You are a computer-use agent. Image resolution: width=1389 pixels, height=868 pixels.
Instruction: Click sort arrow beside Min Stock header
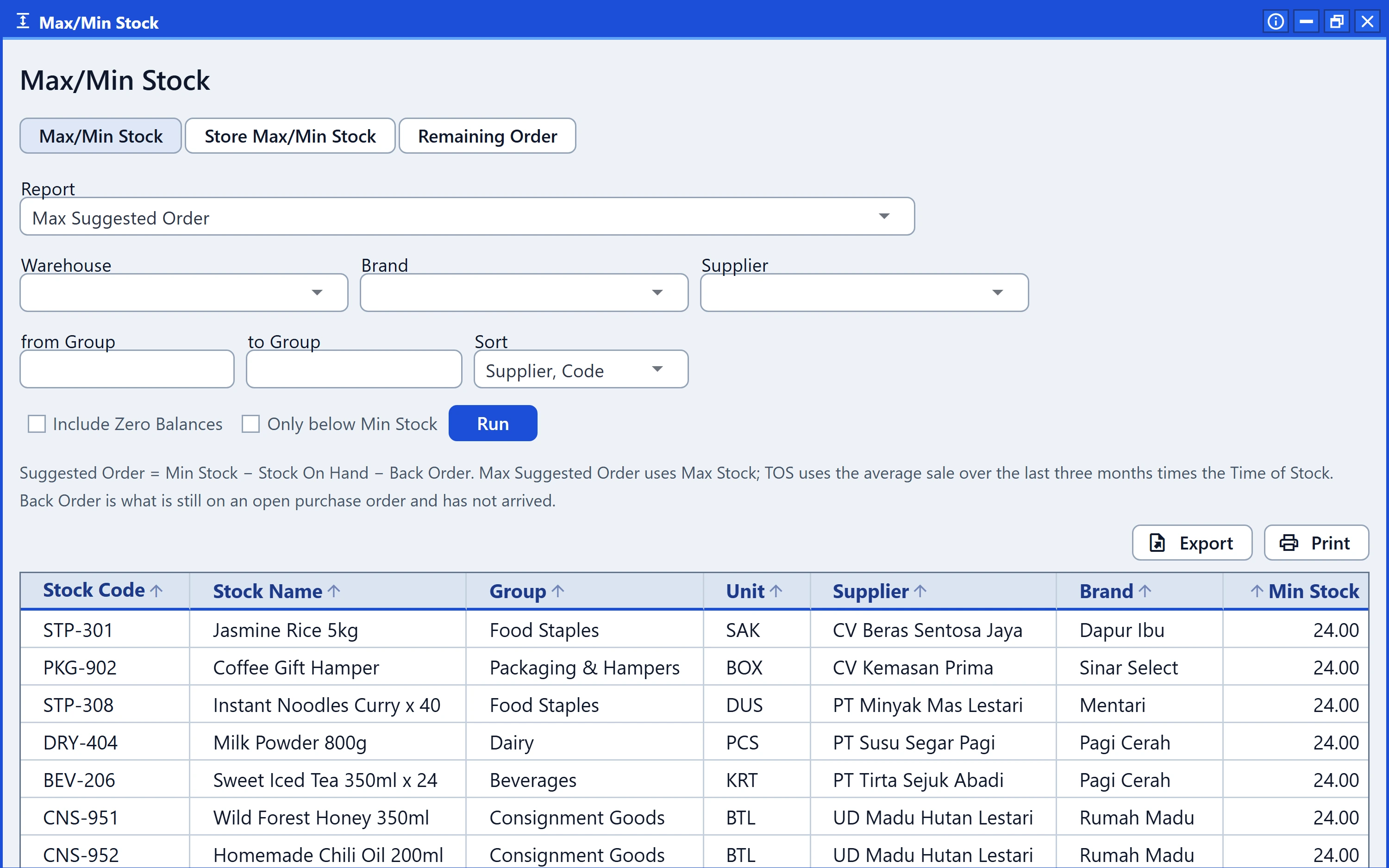pos(1257,591)
